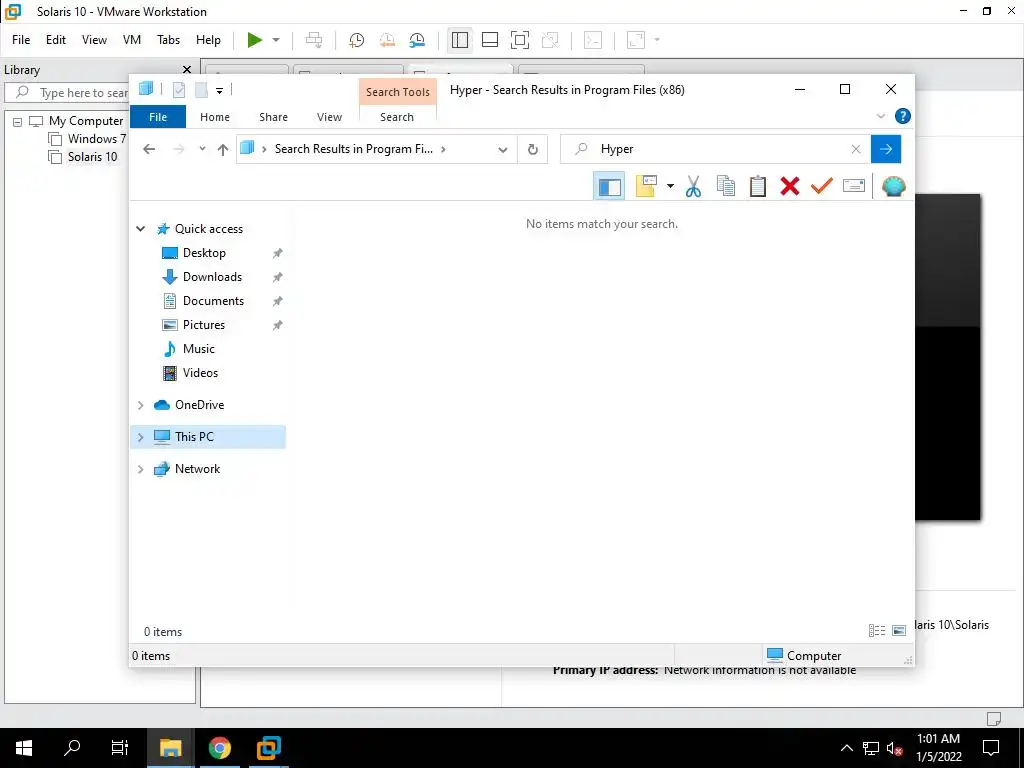Collapse the Quick access section
Image resolution: width=1024 pixels, height=768 pixels.
click(x=140, y=229)
